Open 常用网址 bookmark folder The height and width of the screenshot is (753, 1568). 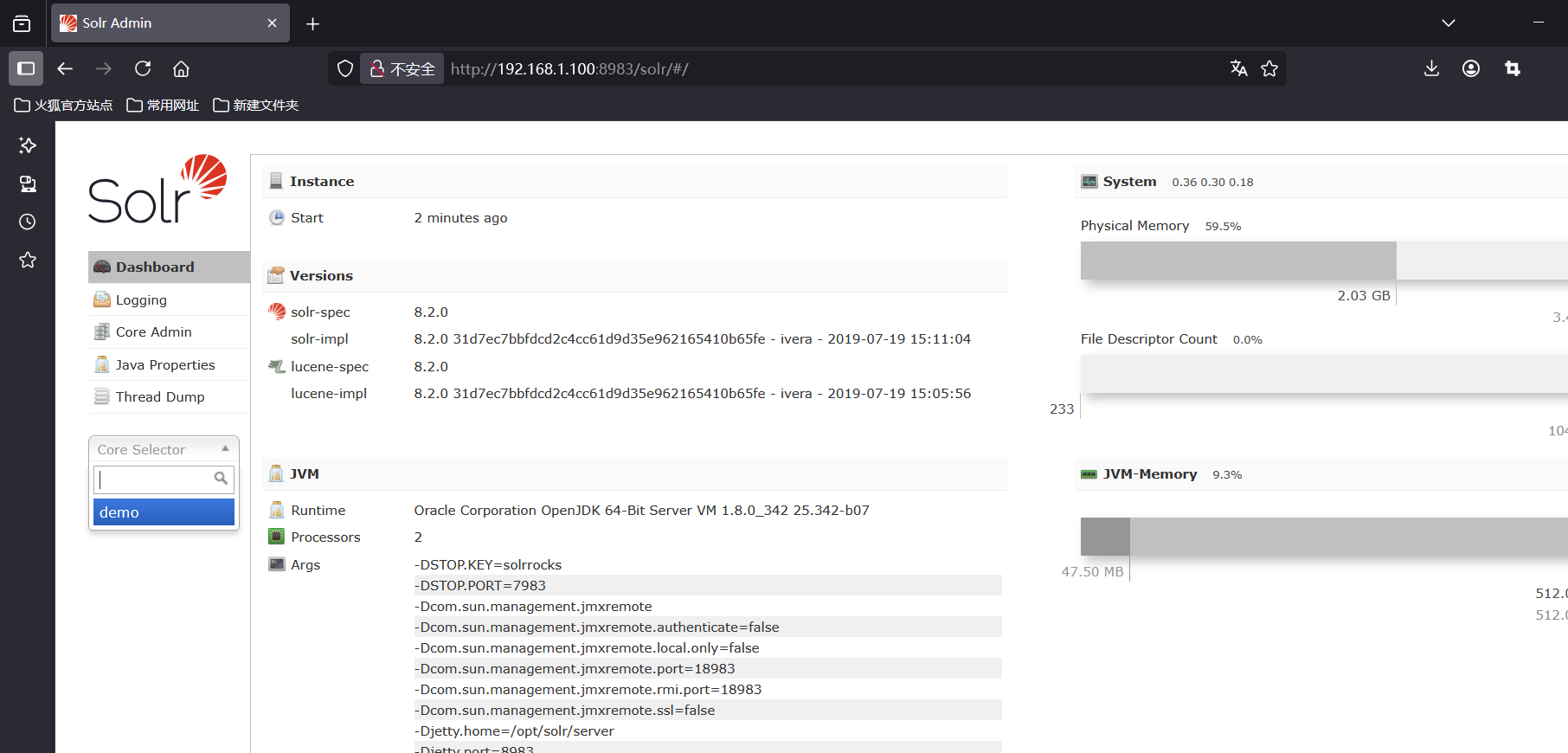tap(163, 105)
